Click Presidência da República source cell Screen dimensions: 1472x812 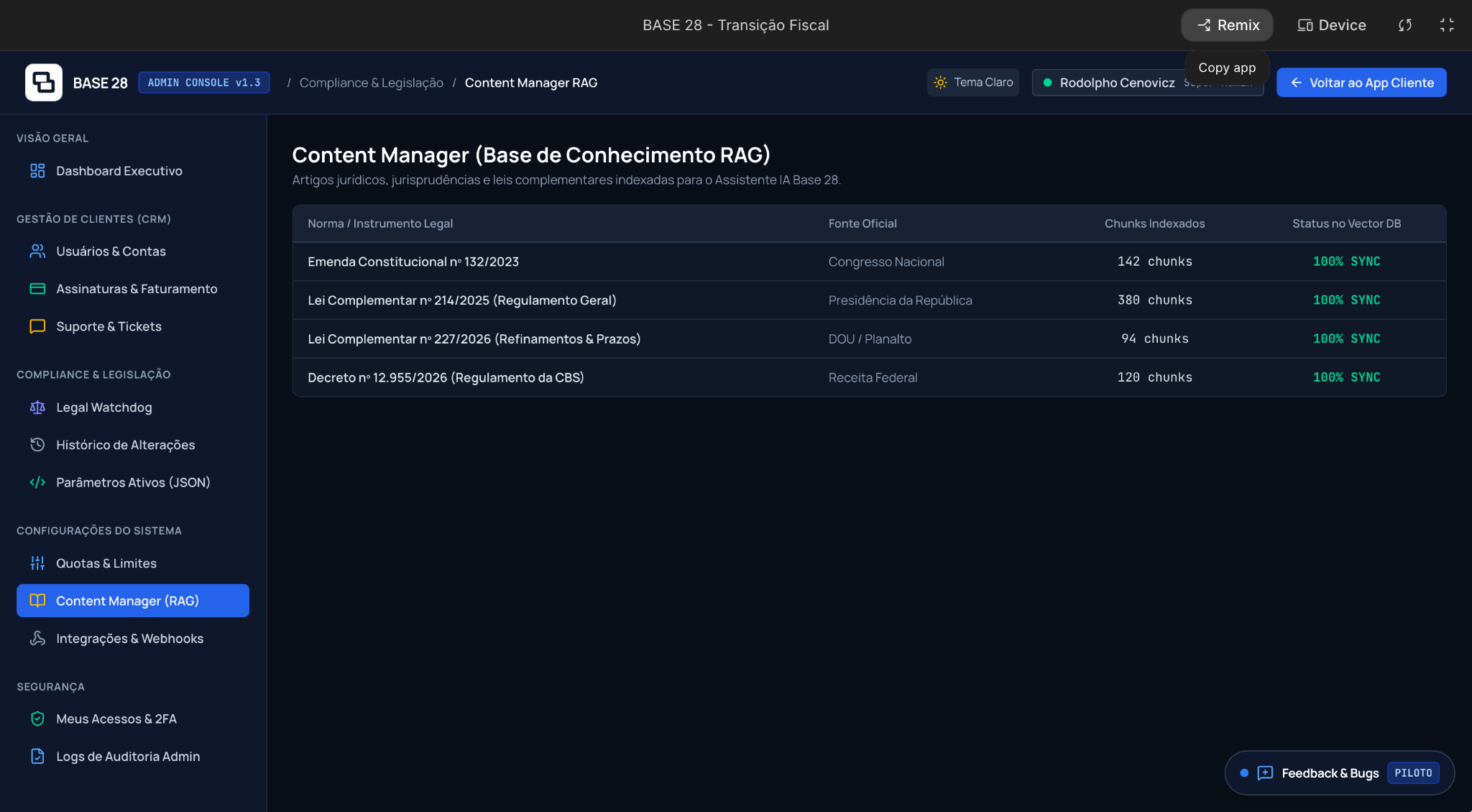(900, 300)
